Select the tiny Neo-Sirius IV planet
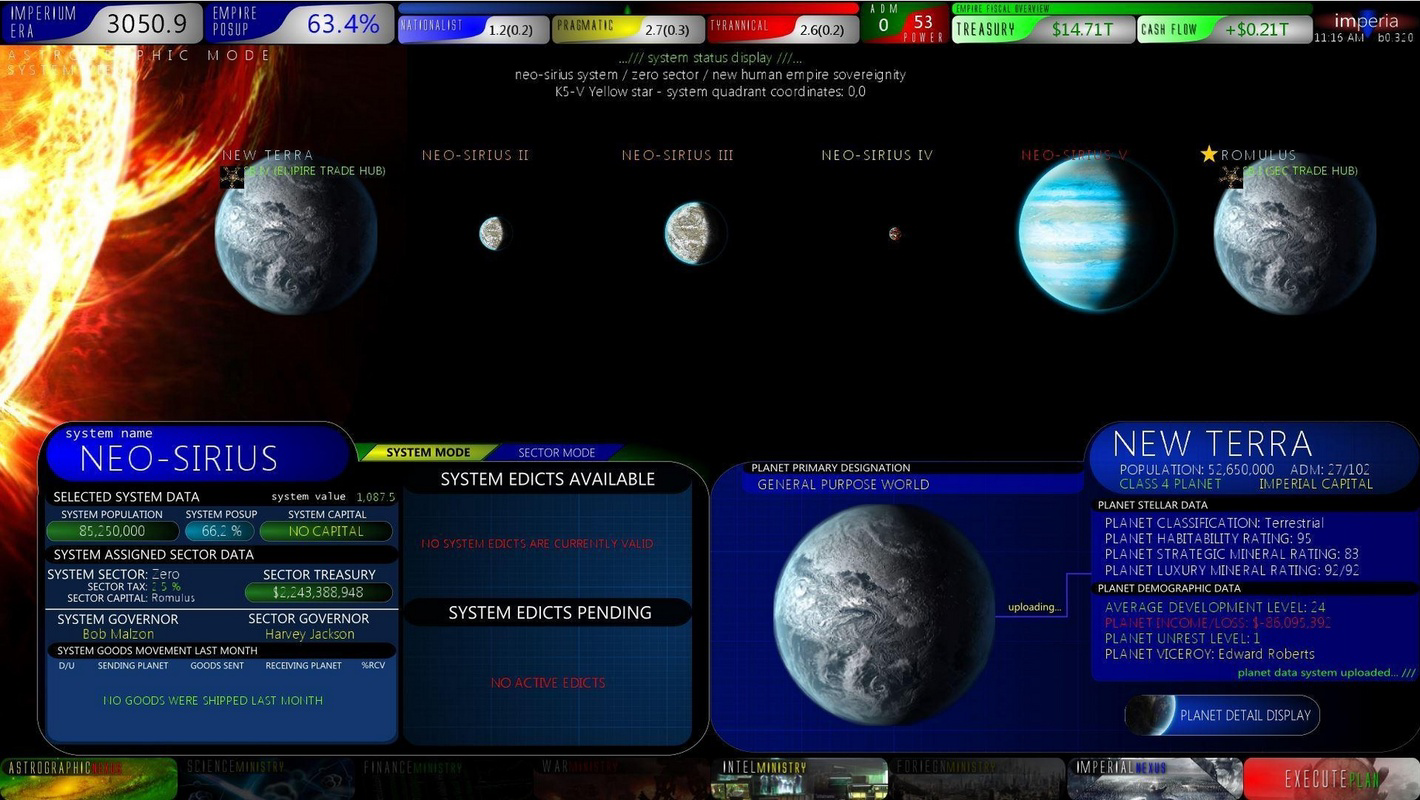Viewport: 1420px width, 800px height. pos(894,234)
